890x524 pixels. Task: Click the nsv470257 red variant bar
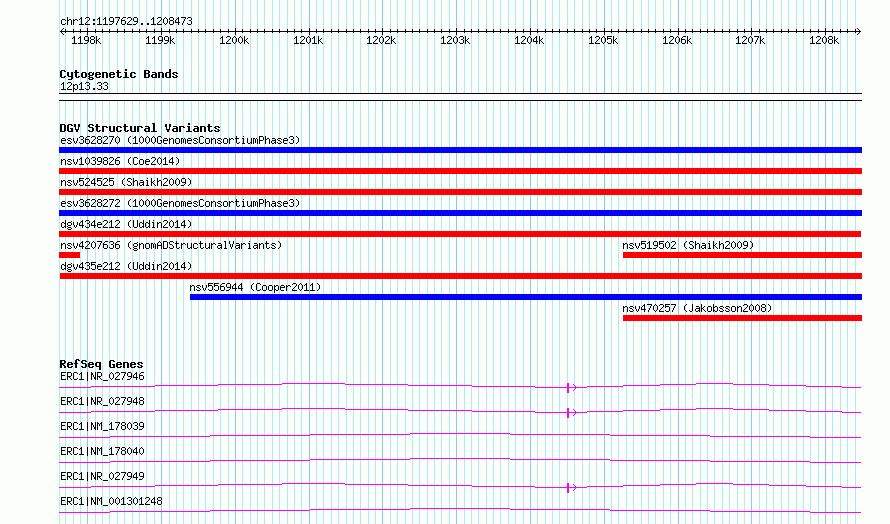(x=742, y=318)
